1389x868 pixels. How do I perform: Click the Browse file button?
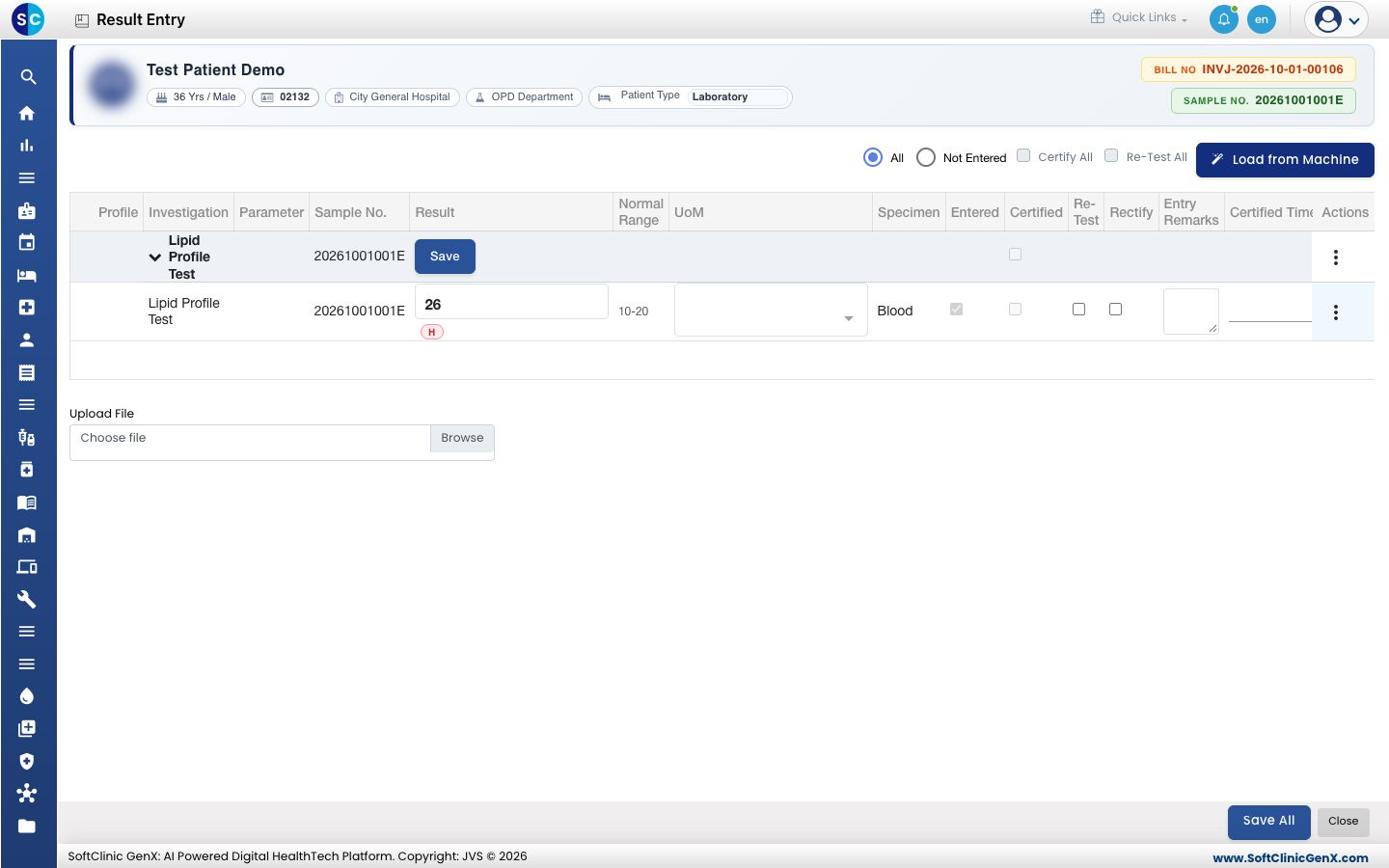tap(462, 439)
